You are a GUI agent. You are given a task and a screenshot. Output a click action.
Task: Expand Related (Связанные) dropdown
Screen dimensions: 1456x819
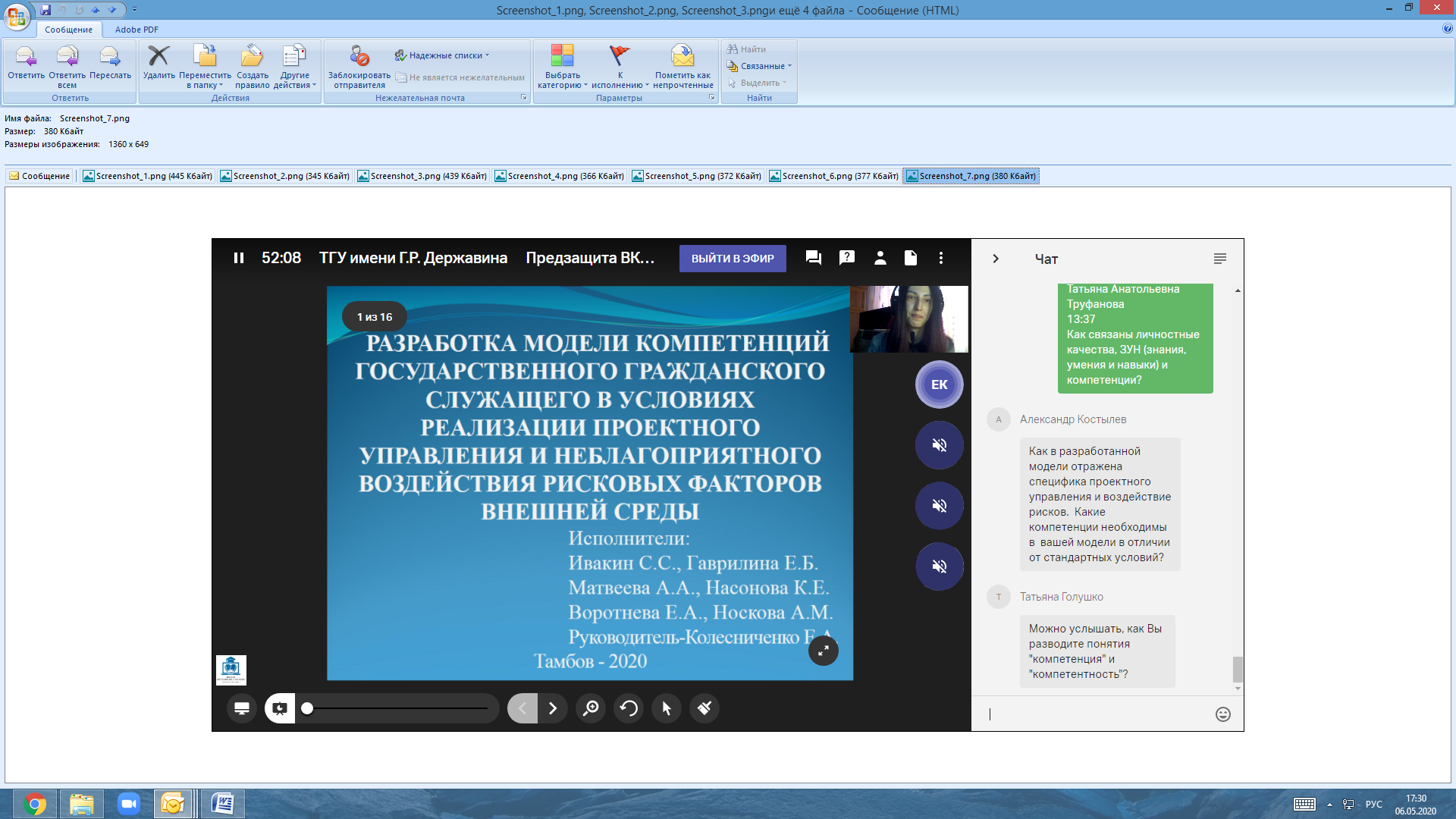click(759, 66)
